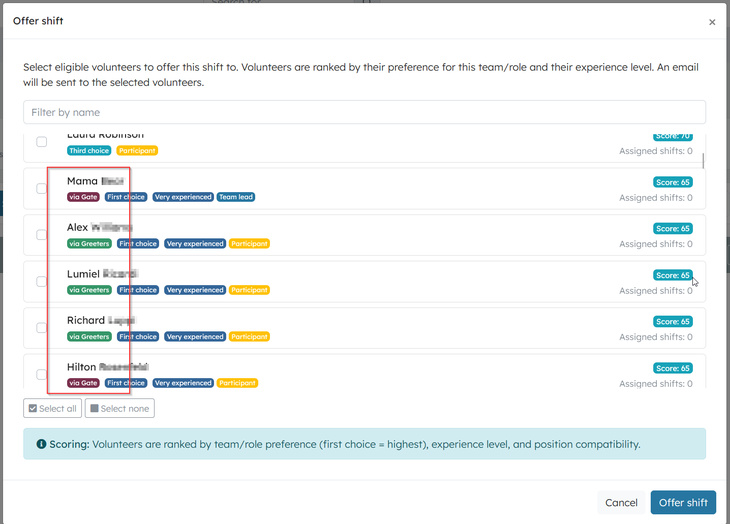Click the Cancel button
The image size is (730, 524).
[x=620, y=502]
